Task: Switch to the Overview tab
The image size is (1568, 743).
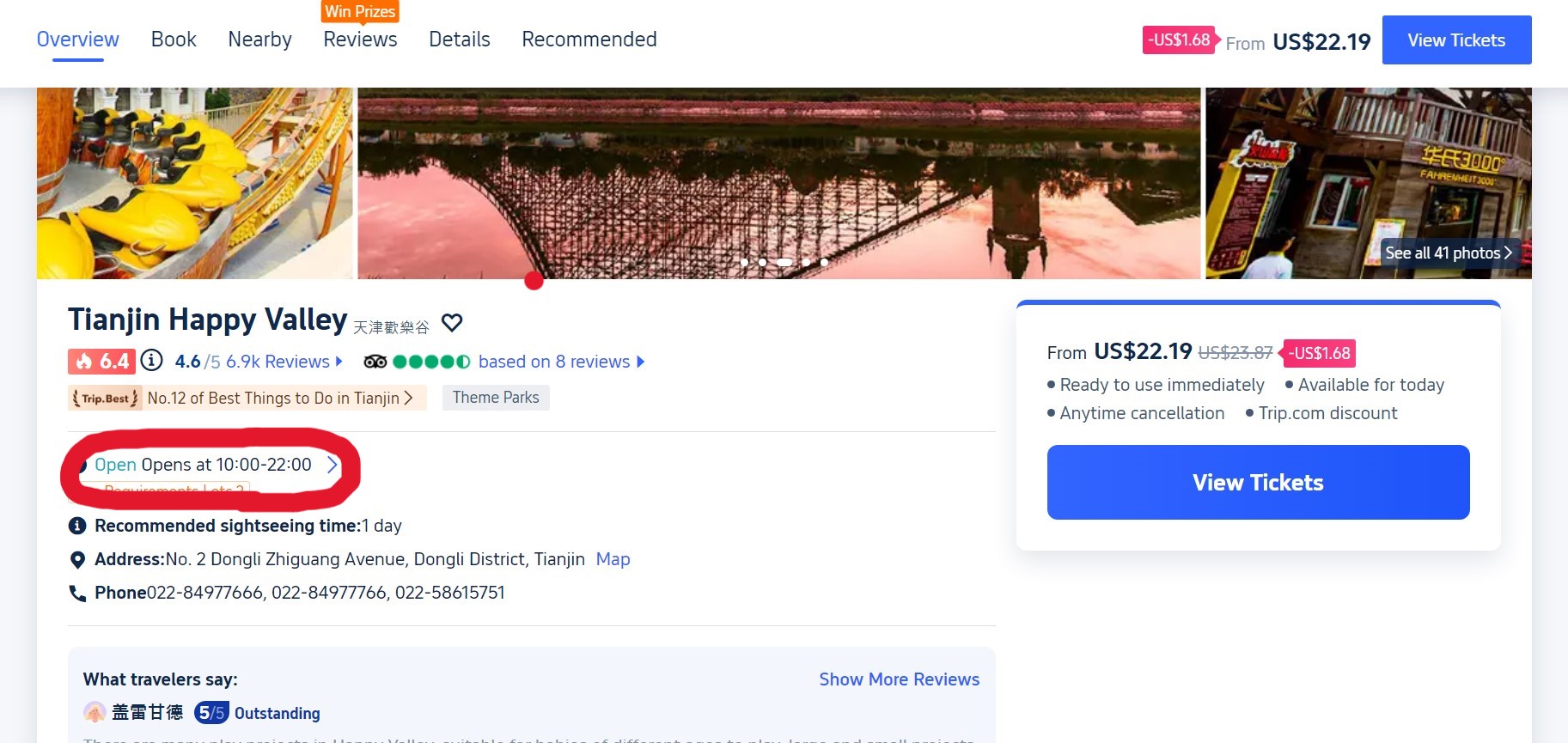Action: pos(77,40)
